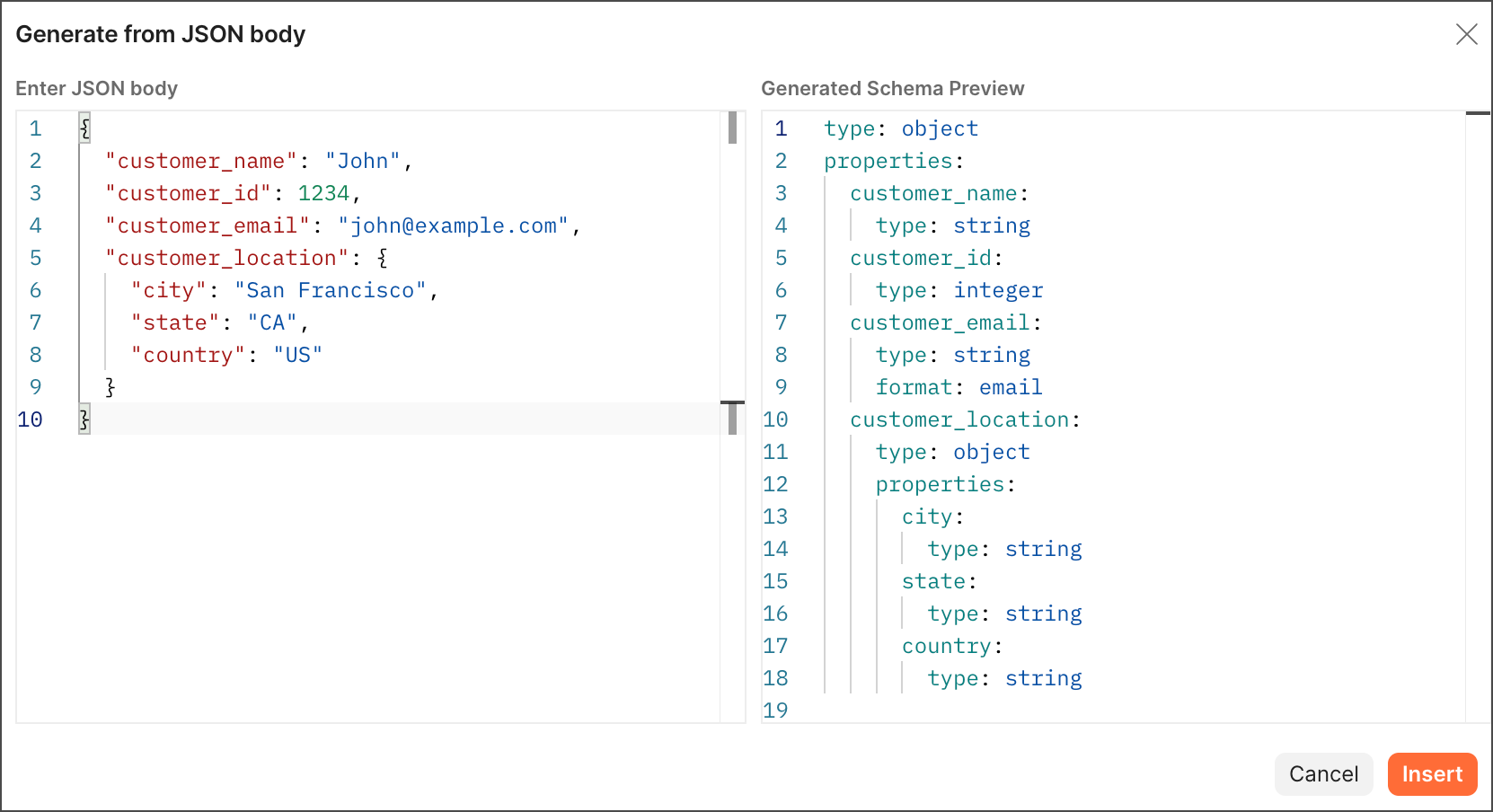Click the Cancel button

pyautogui.click(x=1323, y=774)
